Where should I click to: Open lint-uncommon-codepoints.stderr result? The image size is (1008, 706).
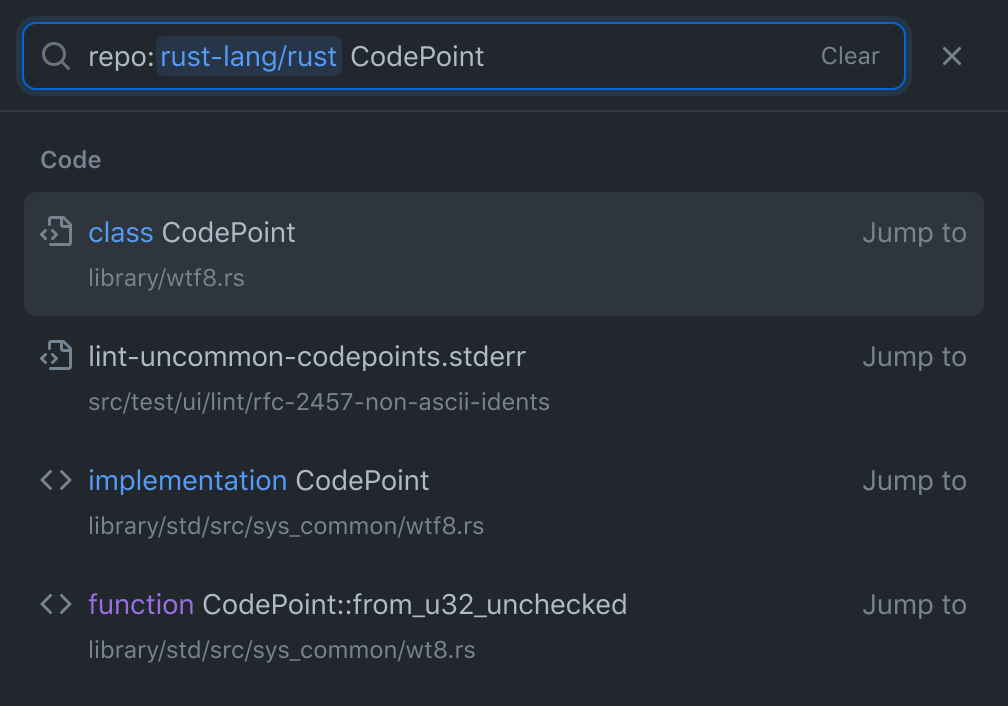[x=306, y=357]
